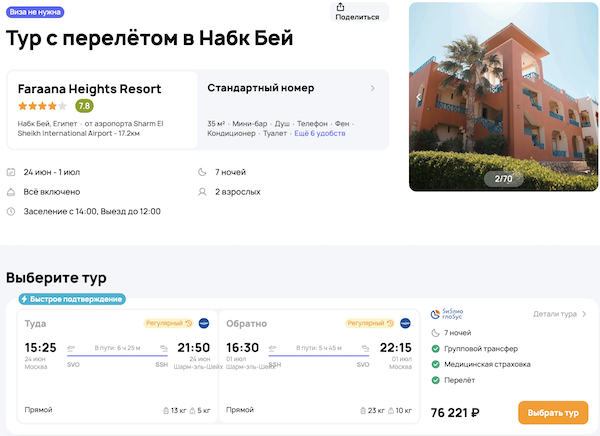The width and height of the screenshot is (600, 436).
Task: Select the Туда outbound flight card
Action: (x=114, y=366)
